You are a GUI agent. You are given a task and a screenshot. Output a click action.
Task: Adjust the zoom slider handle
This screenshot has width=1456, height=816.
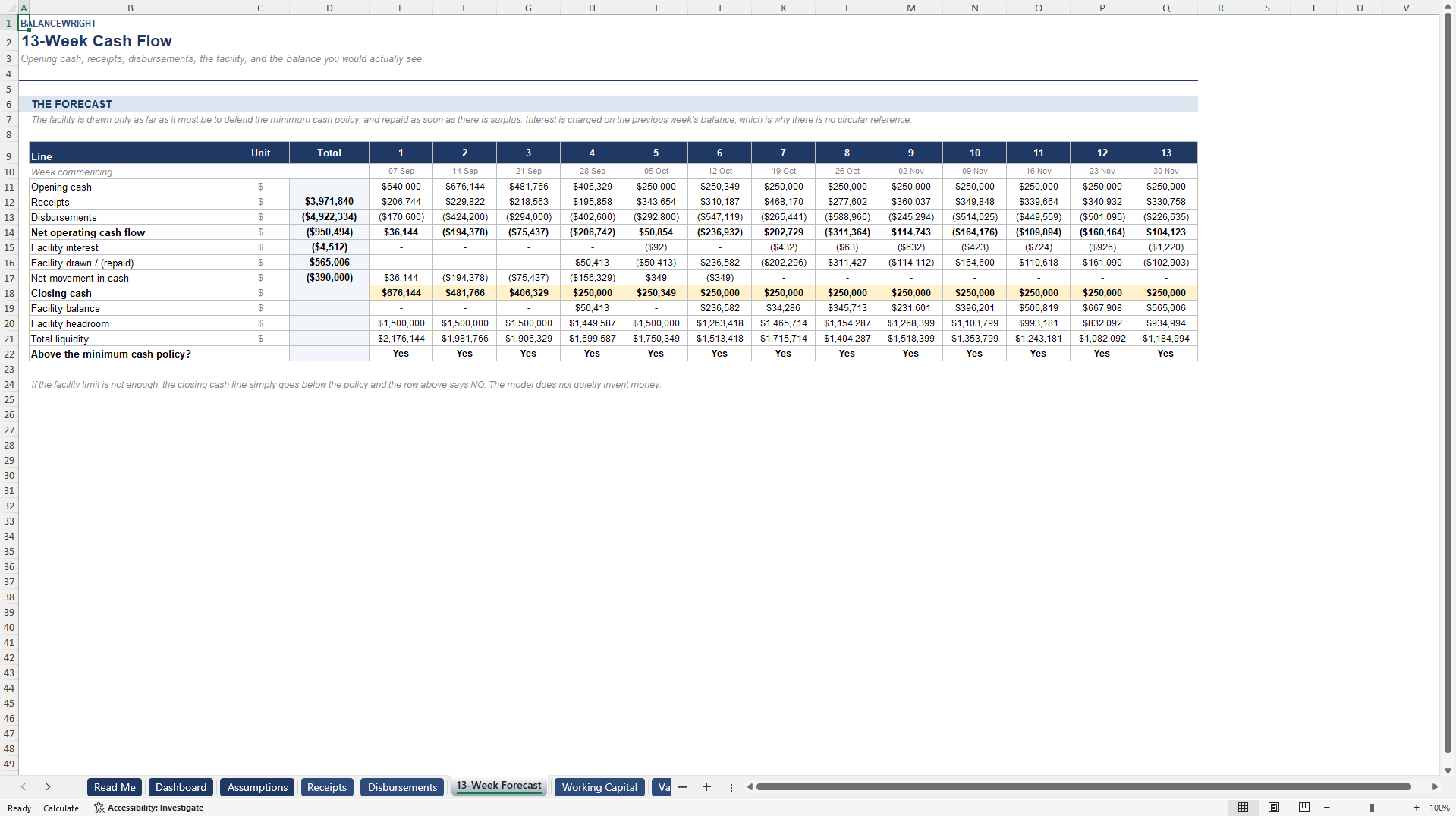point(1372,808)
